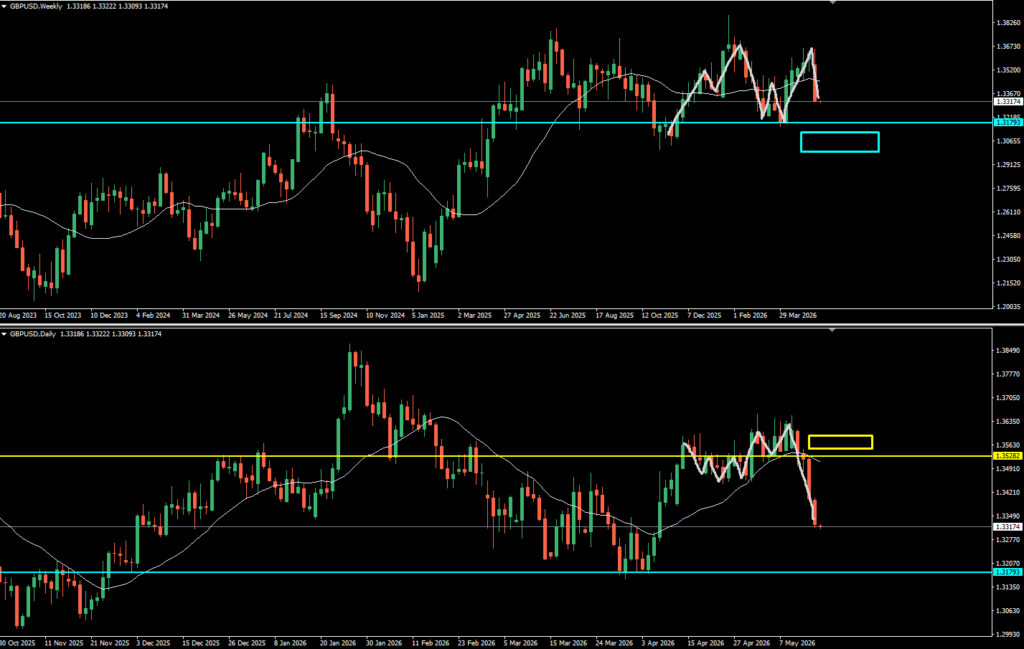
Task: Click the 15 Sep 2024 date on weekly axis
Action: [x=338, y=315]
